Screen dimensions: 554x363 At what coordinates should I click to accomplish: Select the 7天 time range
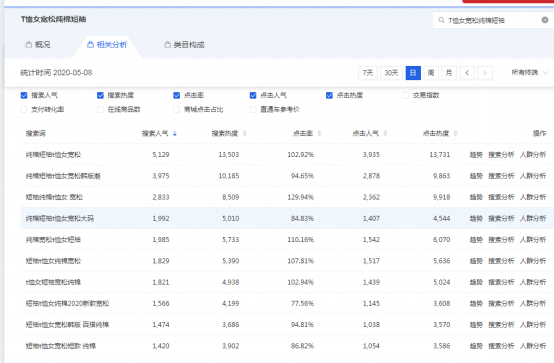(x=368, y=73)
